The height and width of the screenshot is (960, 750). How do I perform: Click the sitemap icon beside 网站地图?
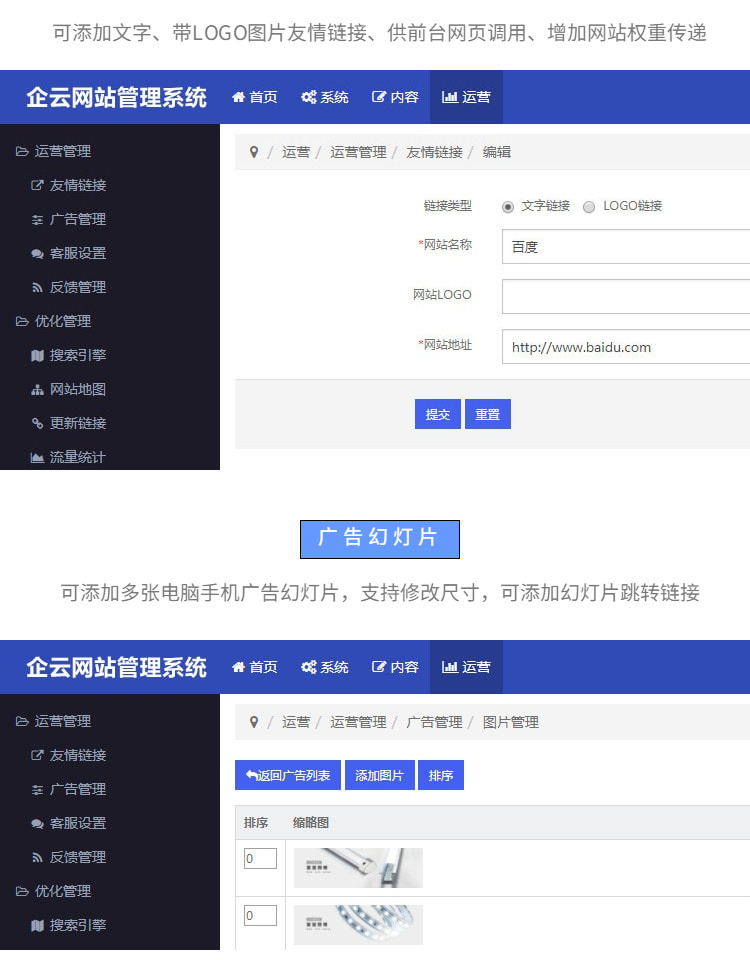(38, 389)
